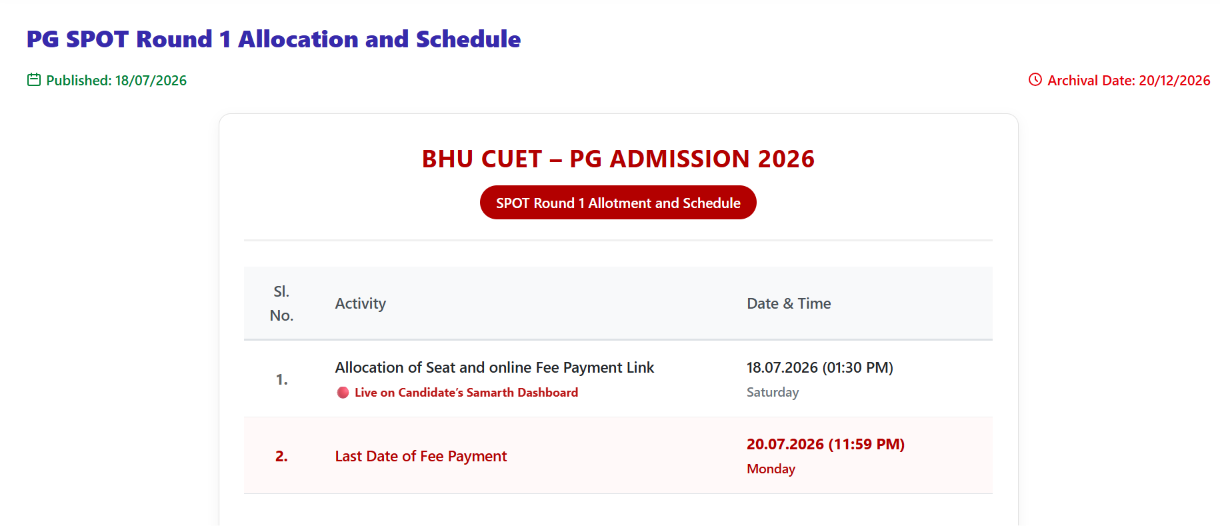The image size is (1221, 526).
Task: Click the Published: 18/07/2026 label
Action: (116, 80)
